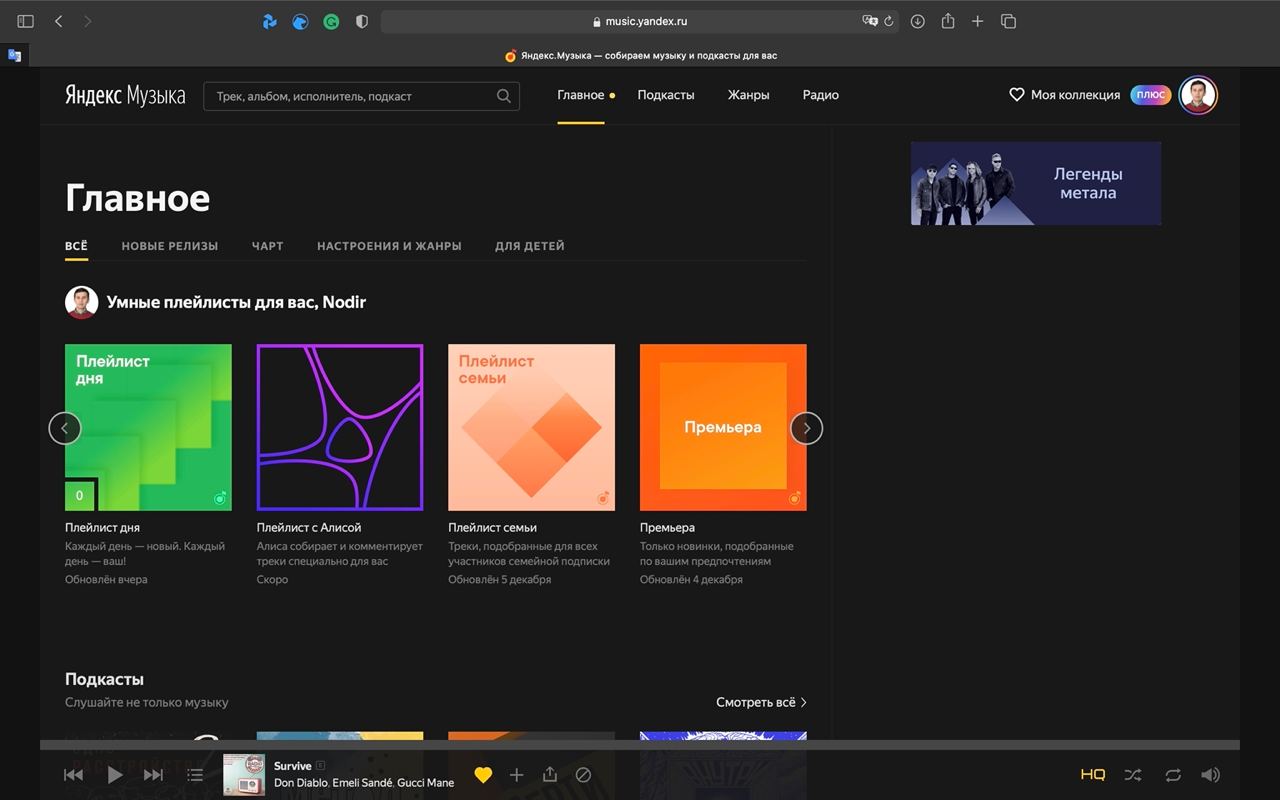Screen dimensions: 1280x800
Task: Click the purple Плейлист с Алисой cover
Action: click(x=340, y=428)
